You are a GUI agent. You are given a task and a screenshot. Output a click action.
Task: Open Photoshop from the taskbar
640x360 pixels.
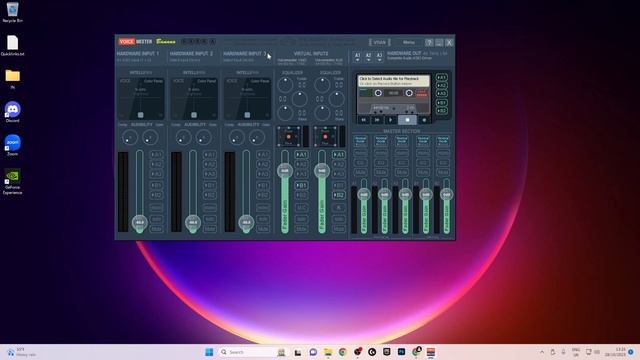click(401, 352)
